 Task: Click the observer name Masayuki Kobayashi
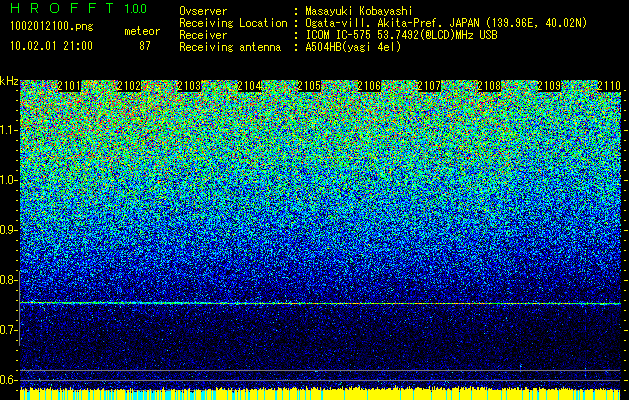coord(359,11)
